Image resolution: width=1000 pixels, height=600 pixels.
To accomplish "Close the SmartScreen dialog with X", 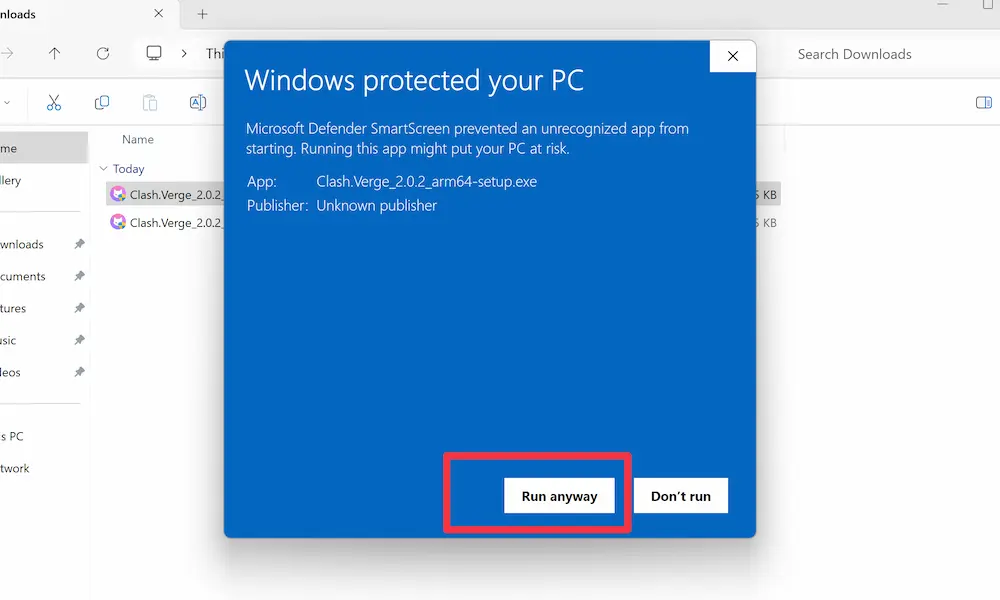I will 732,57.
